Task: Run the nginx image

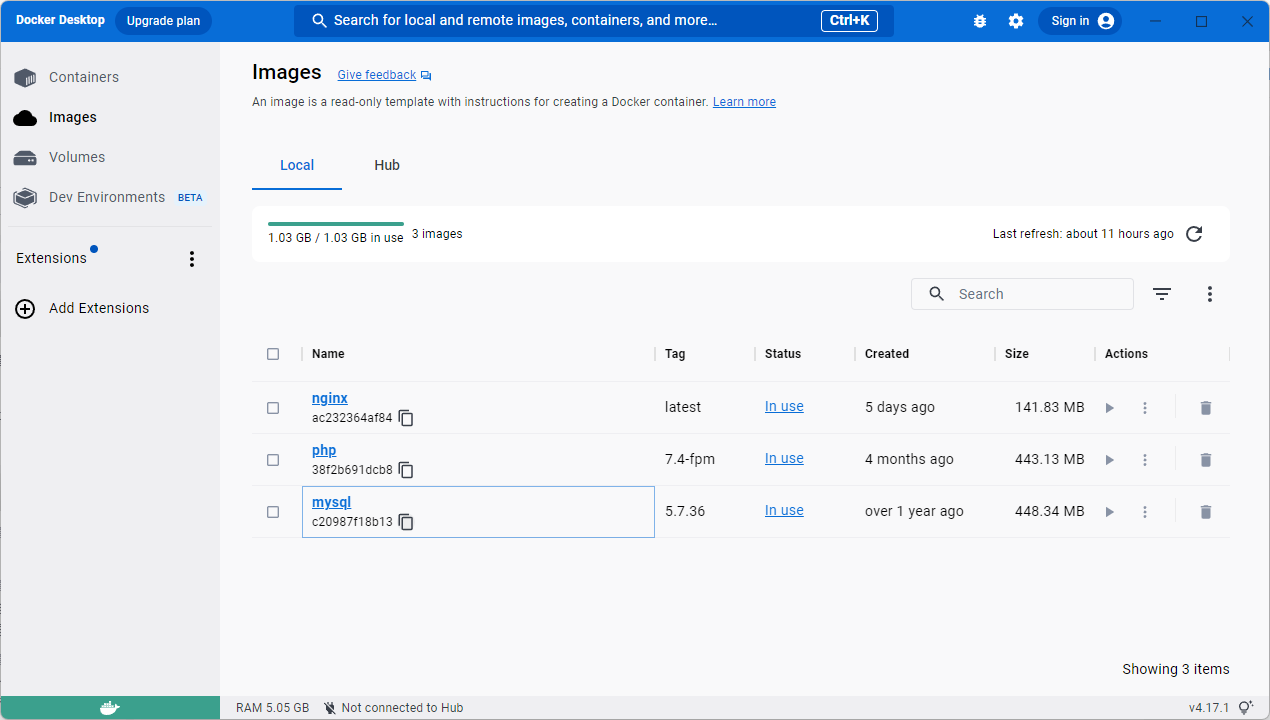Action: [x=1109, y=408]
